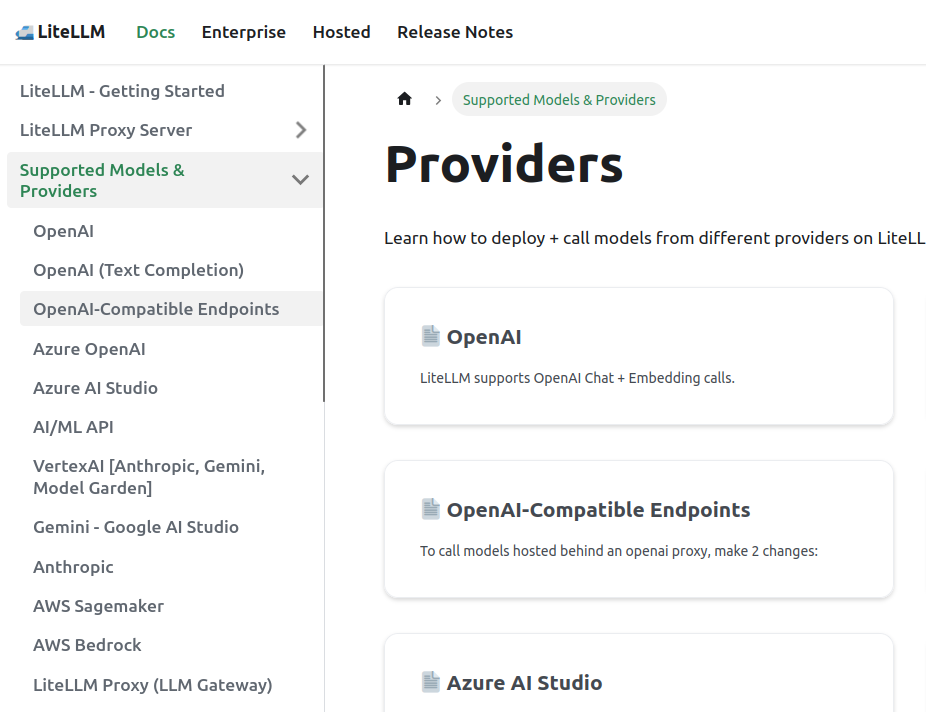
Task: Go to the Enterprise navbar item
Action: tap(243, 32)
